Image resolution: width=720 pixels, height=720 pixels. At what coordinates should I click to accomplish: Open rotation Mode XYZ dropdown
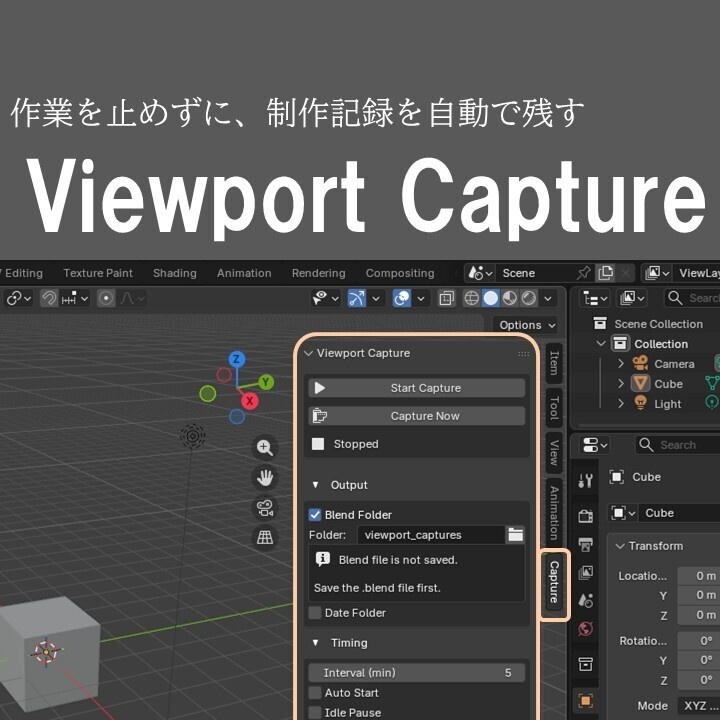(x=698, y=705)
